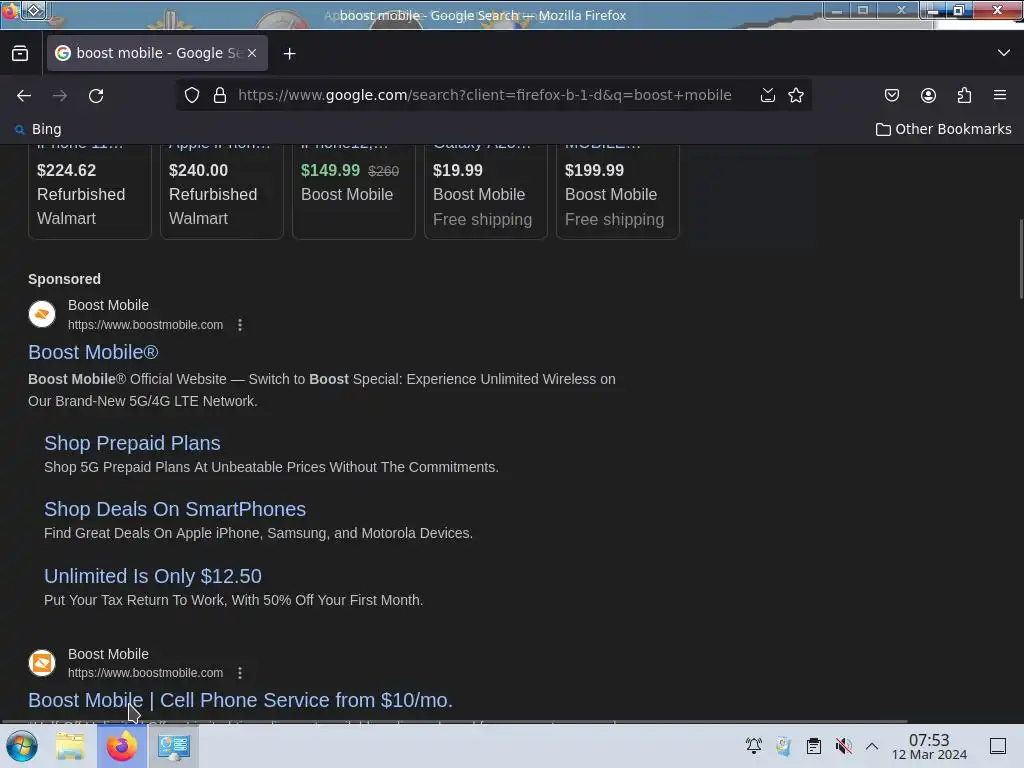This screenshot has height=768, width=1024.
Task: Open the Start menu button on taskbar
Action: pos(22,746)
